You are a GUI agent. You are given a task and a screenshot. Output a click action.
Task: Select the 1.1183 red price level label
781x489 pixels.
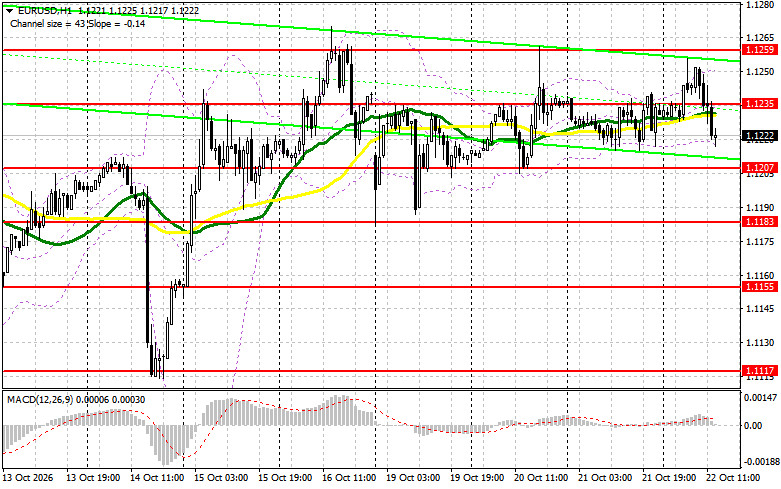click(760, 222)
